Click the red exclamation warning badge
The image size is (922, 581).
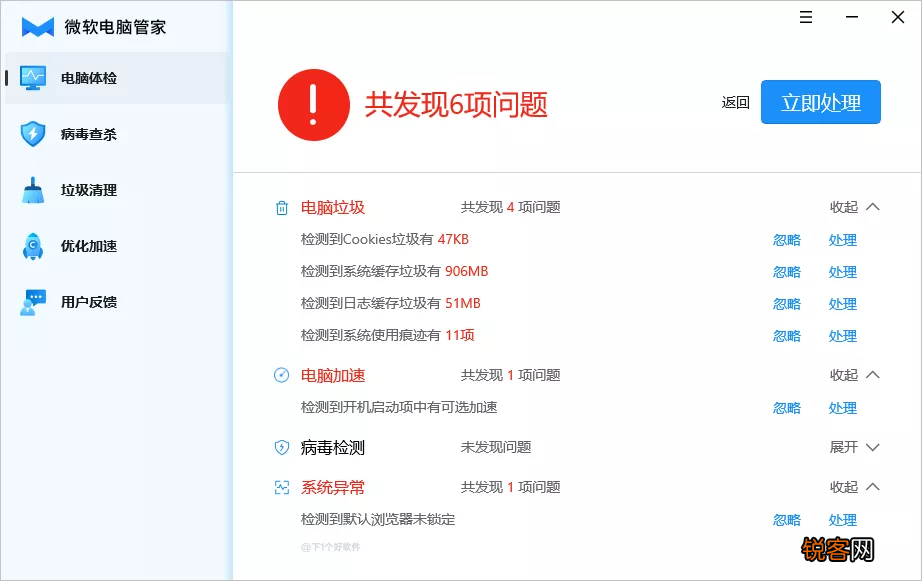[314, 104]
